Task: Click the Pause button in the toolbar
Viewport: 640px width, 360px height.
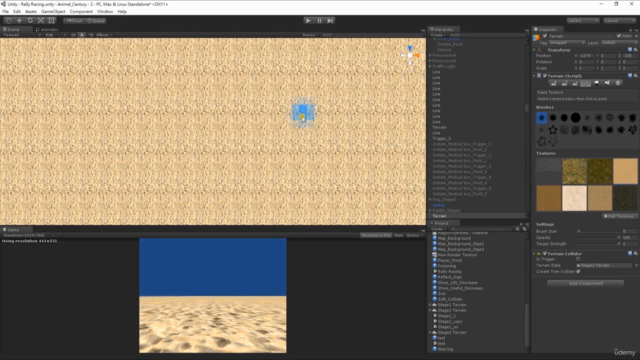Action: 319,20
